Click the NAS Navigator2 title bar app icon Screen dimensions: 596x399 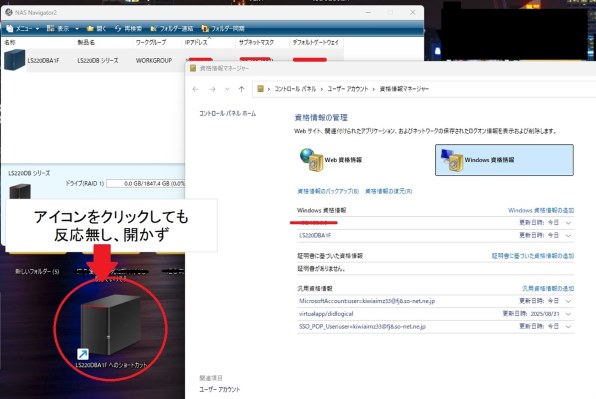tap(9, 13)
